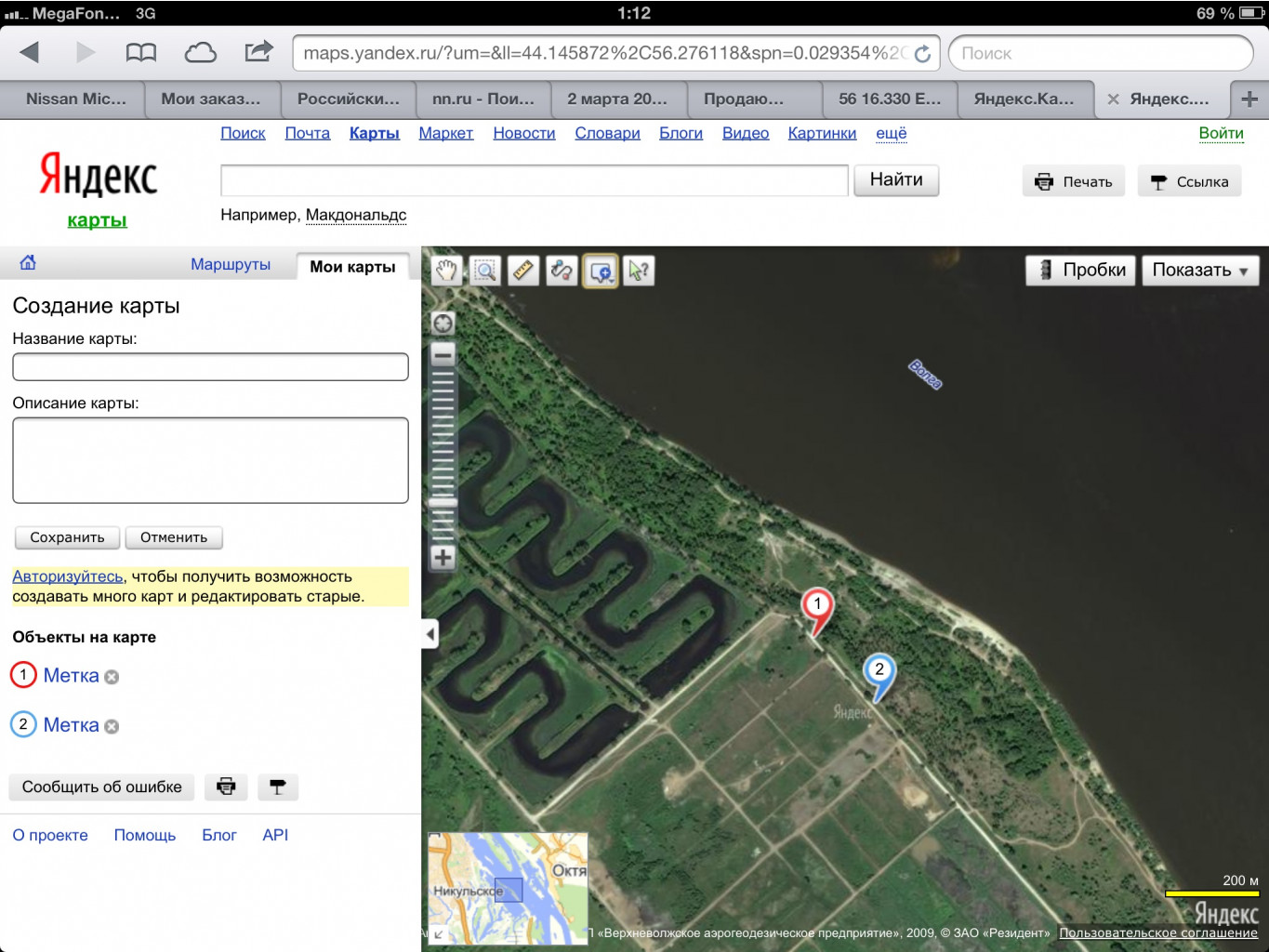The width and height of the screenshot is (1269, 952).
Task: Click the Ссылка link button
Action: 1190,181
